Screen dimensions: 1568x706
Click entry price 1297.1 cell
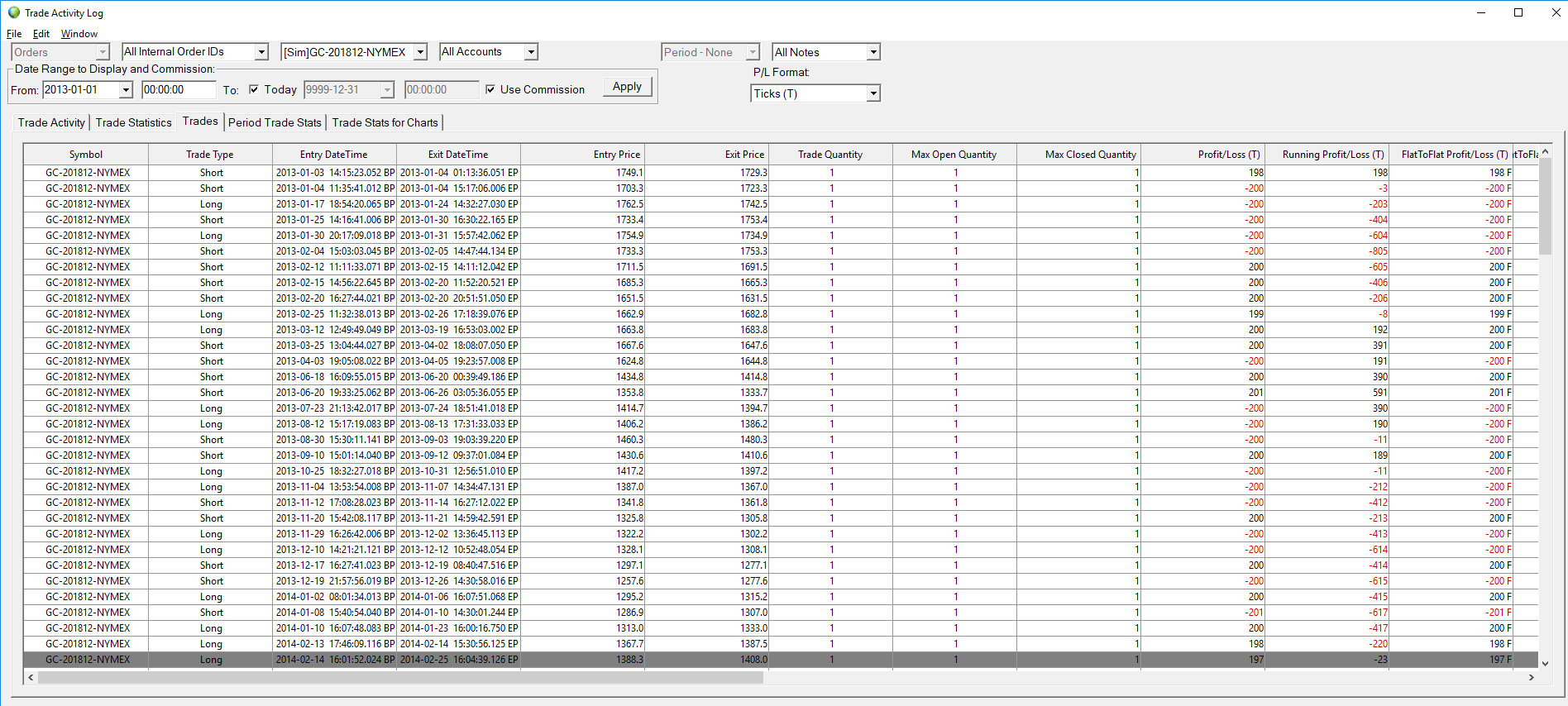click(x=582, y=565)
